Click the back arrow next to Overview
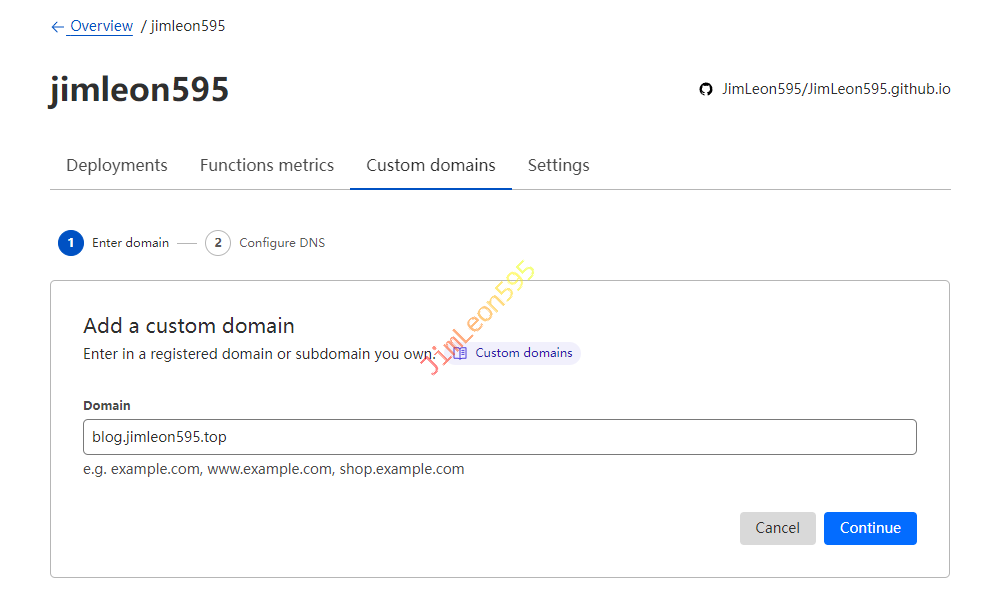The image size is (1001, 610). click(x=57, y=27)
